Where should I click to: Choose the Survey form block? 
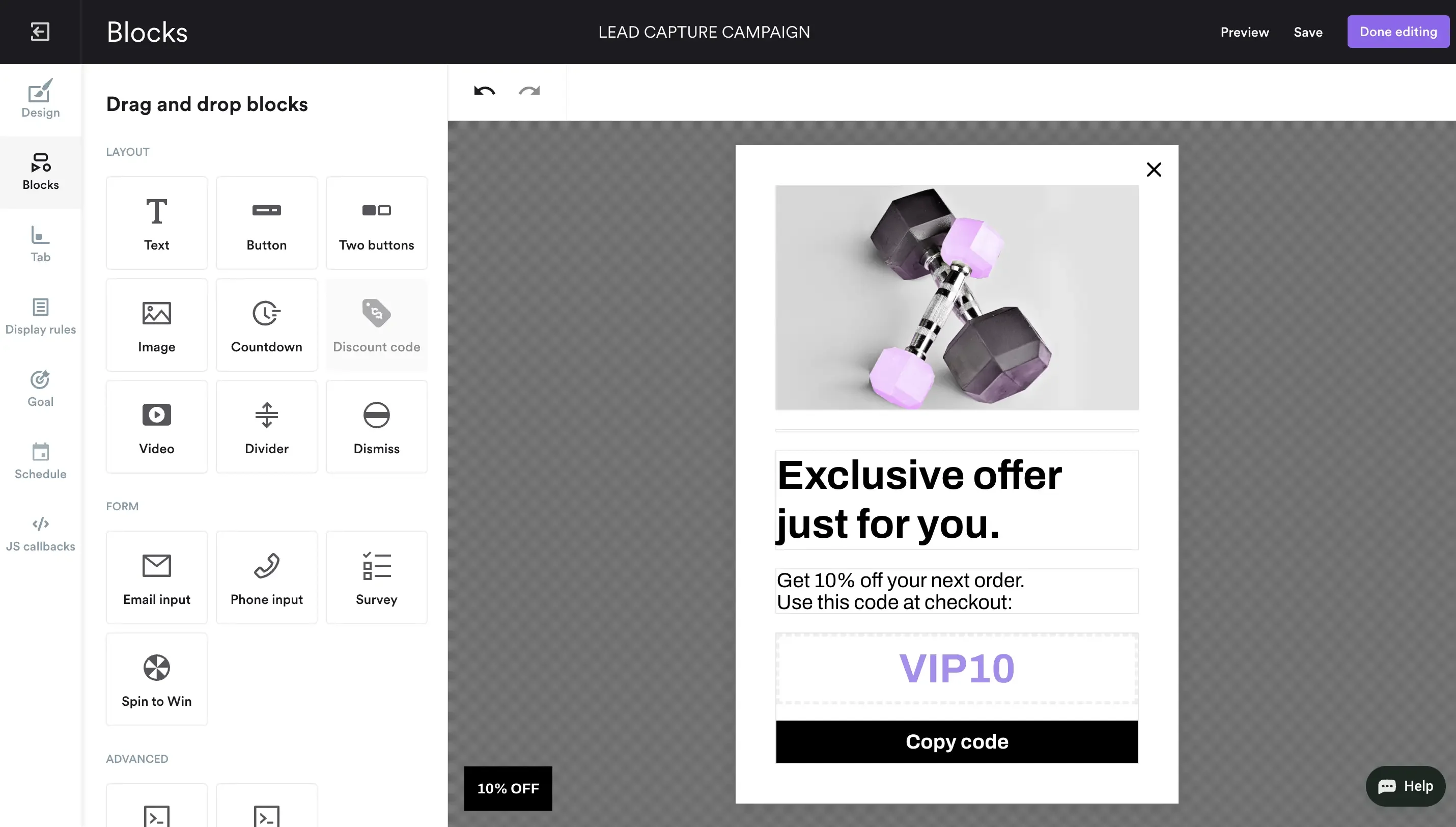tap(376, 577)
